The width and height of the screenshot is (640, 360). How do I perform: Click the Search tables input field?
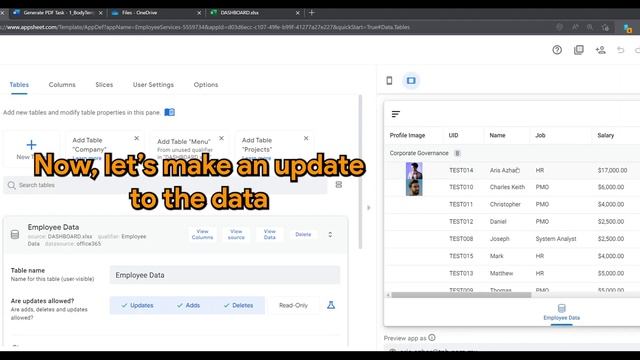point(165,185)
